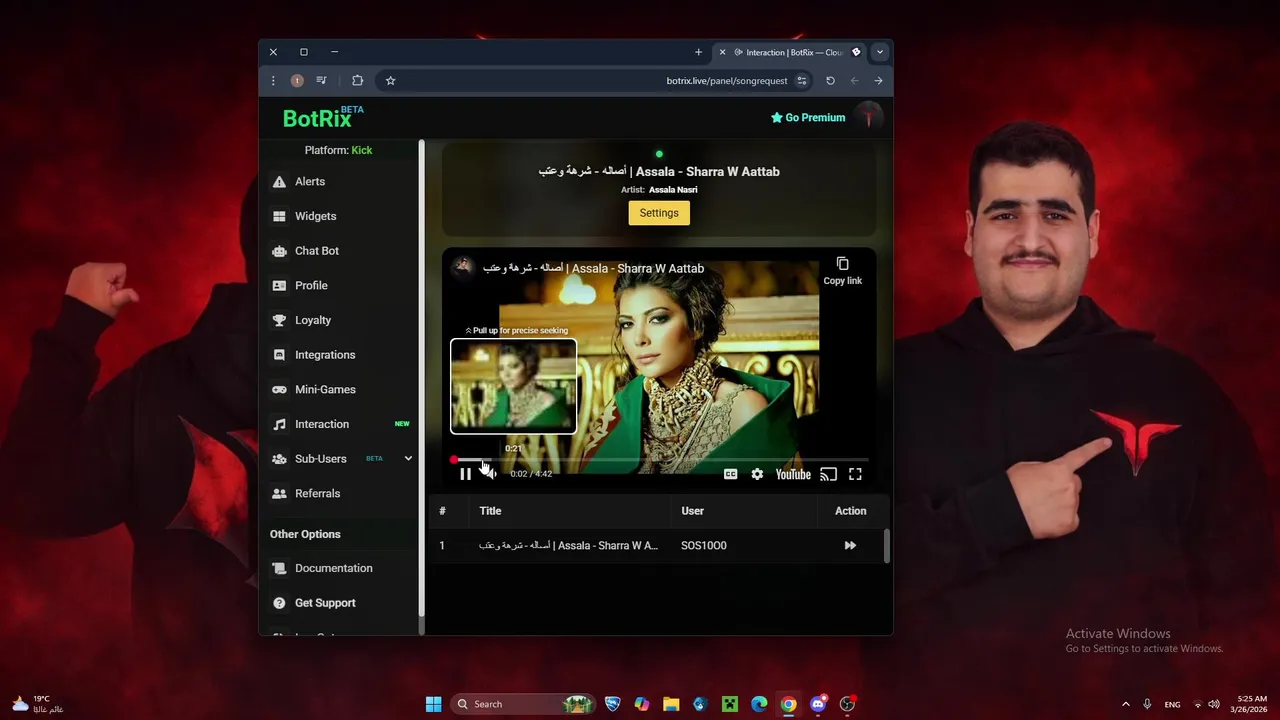This screenshot has height=720, width=1280.
Task: Pause the YouTube video
Action: [x=465, y=474]
